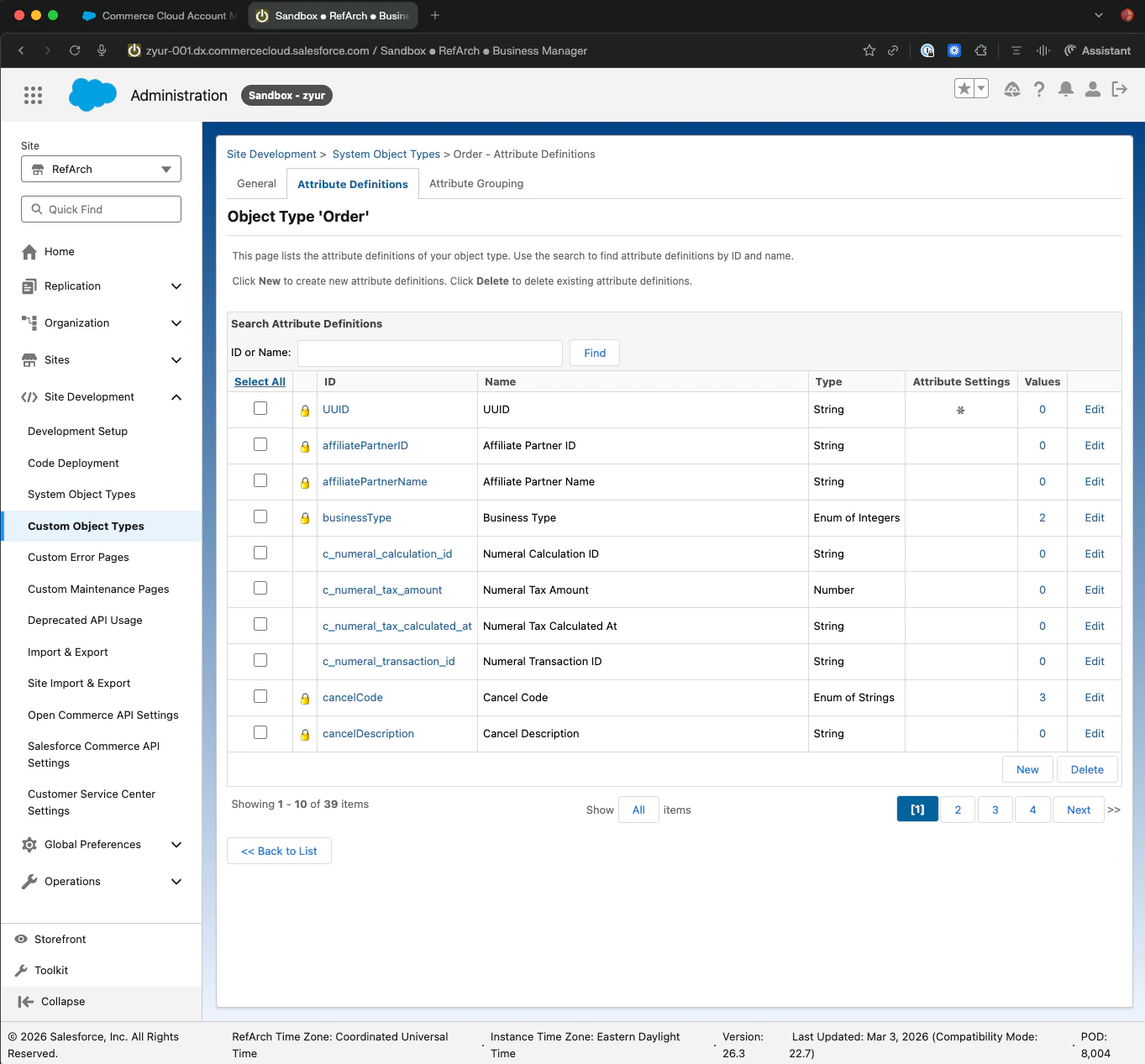Click the Delete button

point(1087,769)
